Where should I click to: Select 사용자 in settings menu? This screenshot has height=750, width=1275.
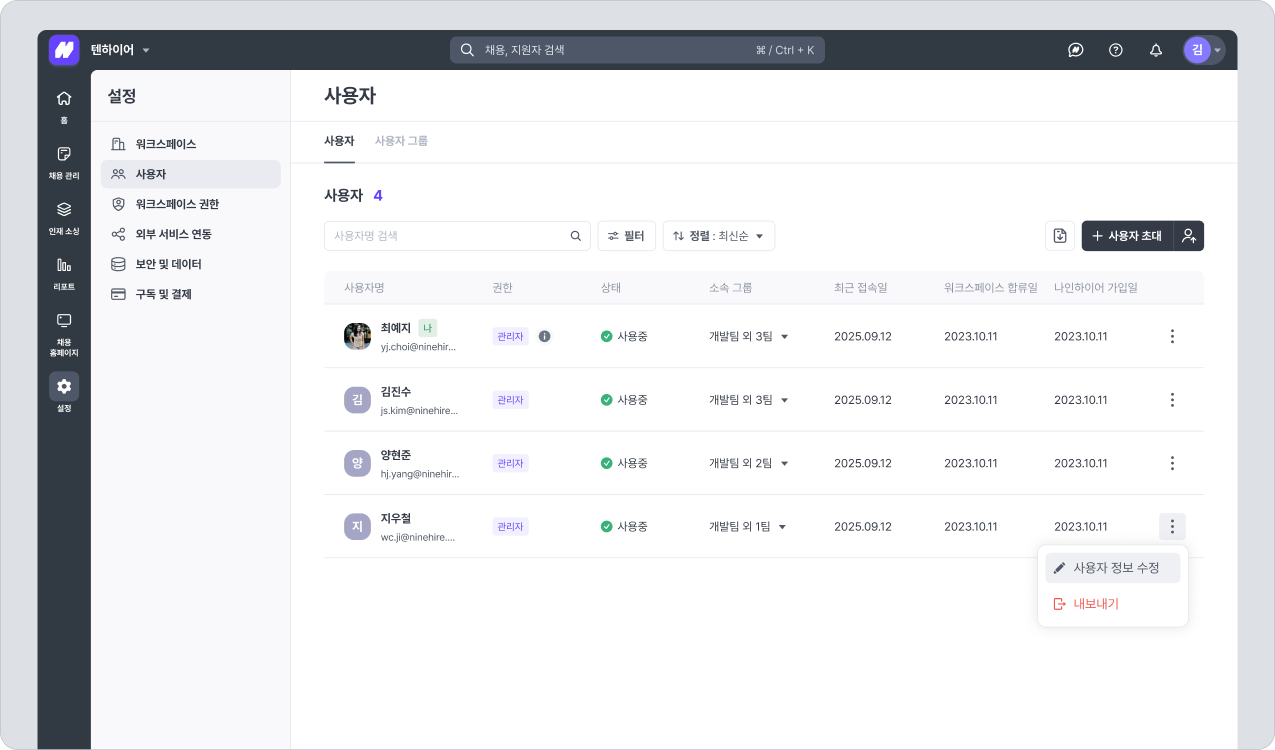(x=191, y=174)
